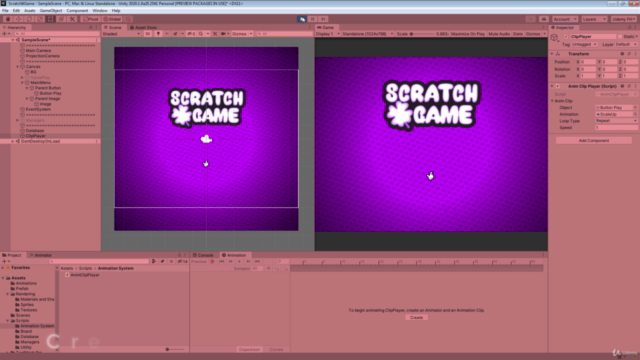Select the Hand tool in the toolbar
Image resolution: width=640 pixels, height=360 pixels.
[8, 19]
